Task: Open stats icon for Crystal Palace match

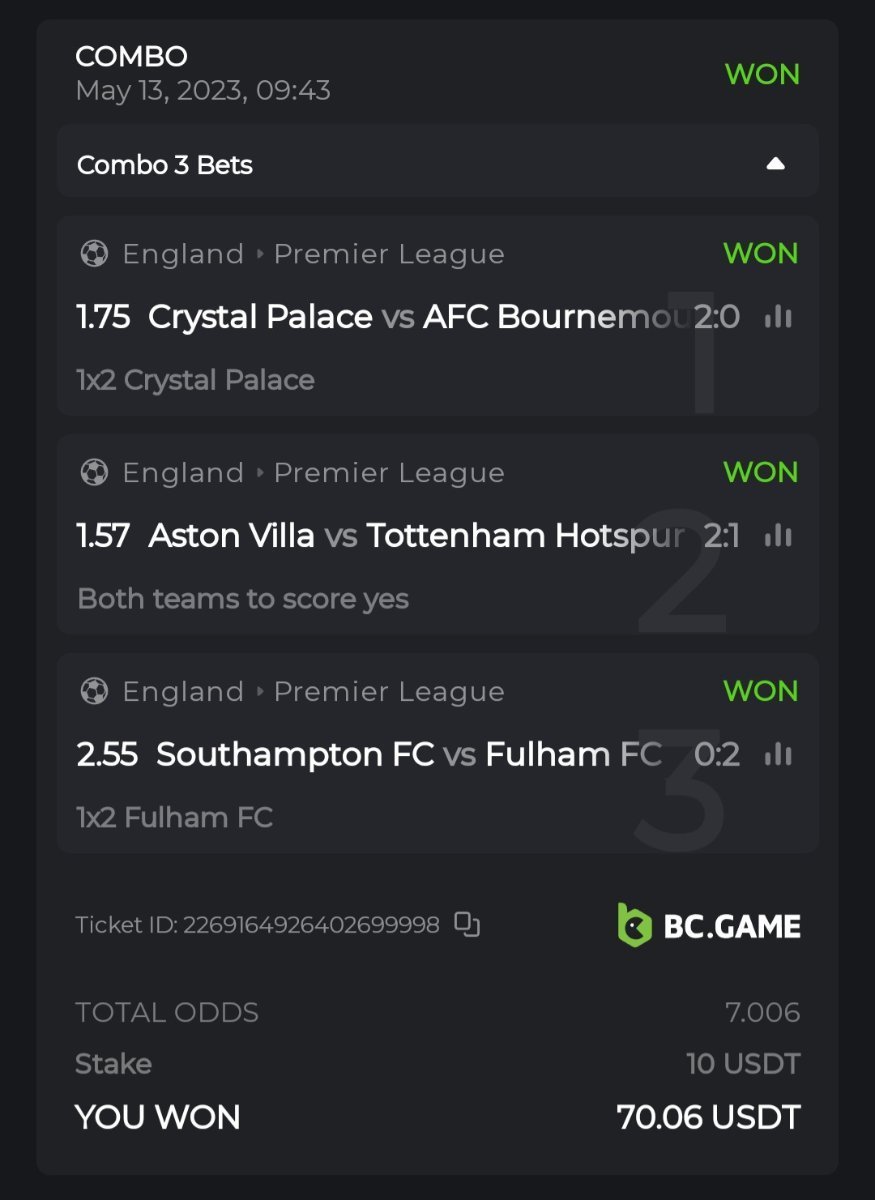Action: 777,317
